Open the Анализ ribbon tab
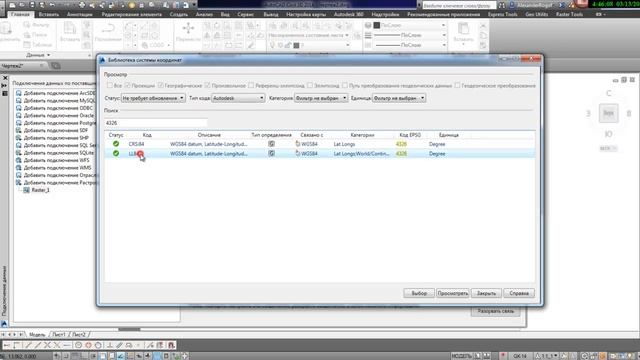640x360 pixels. click(x=204, y=14)
